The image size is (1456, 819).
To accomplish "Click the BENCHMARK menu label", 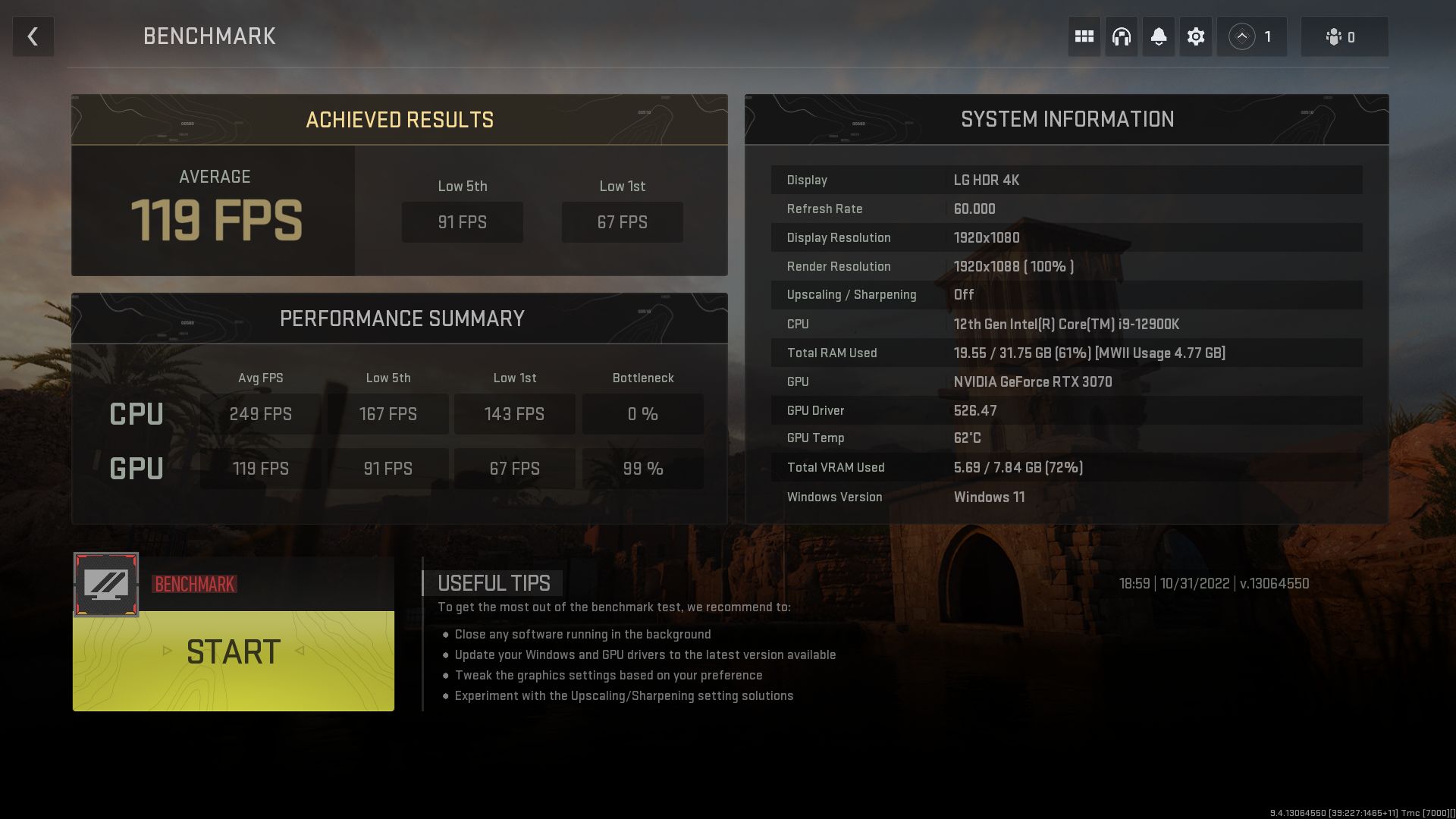I will point(208,36).
